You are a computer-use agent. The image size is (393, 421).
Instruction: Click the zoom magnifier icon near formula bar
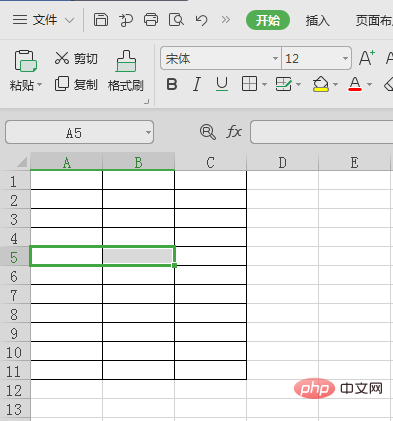pyautogui.click(x=208, y=132)
